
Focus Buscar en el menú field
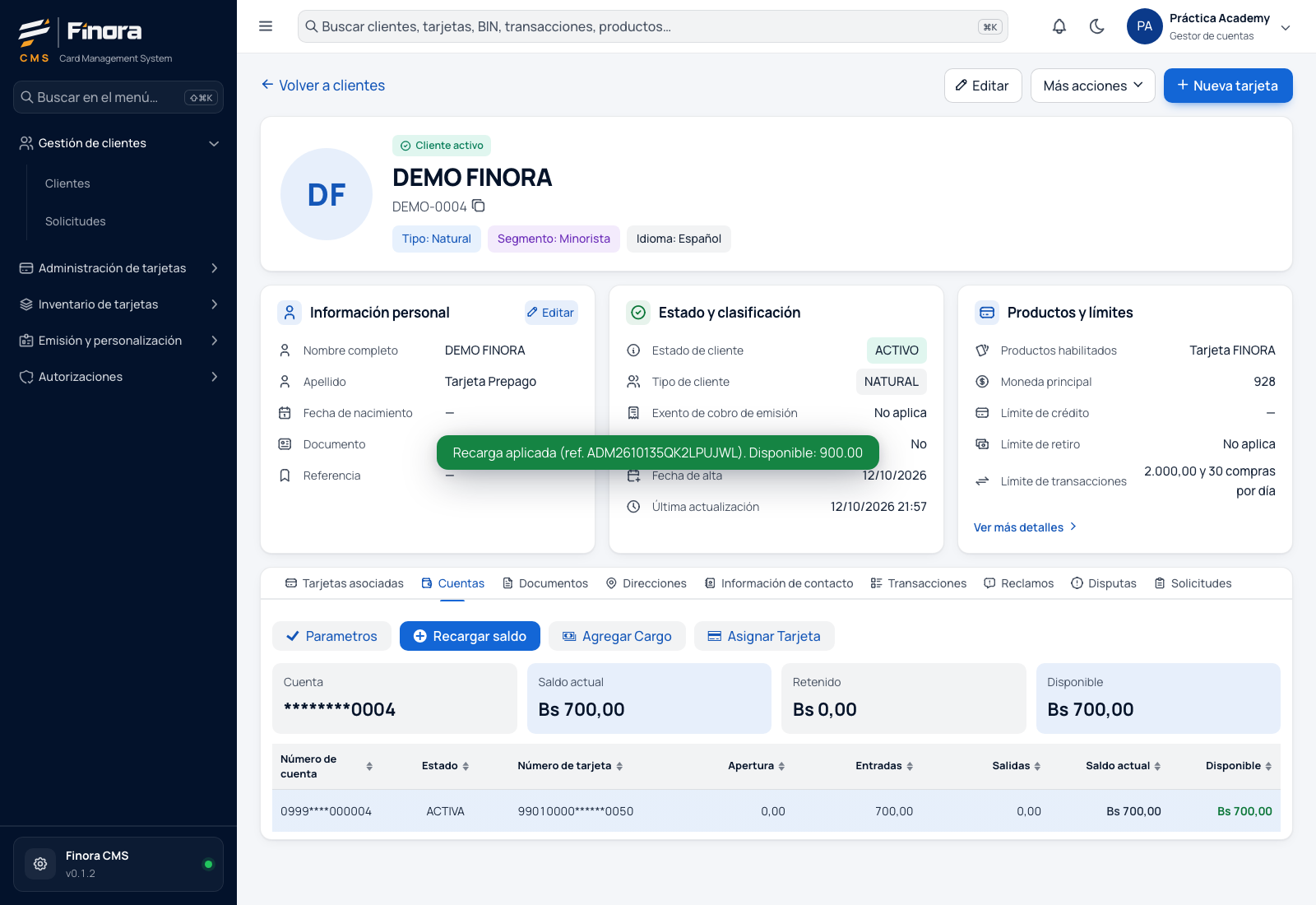(x=118, y=97)
